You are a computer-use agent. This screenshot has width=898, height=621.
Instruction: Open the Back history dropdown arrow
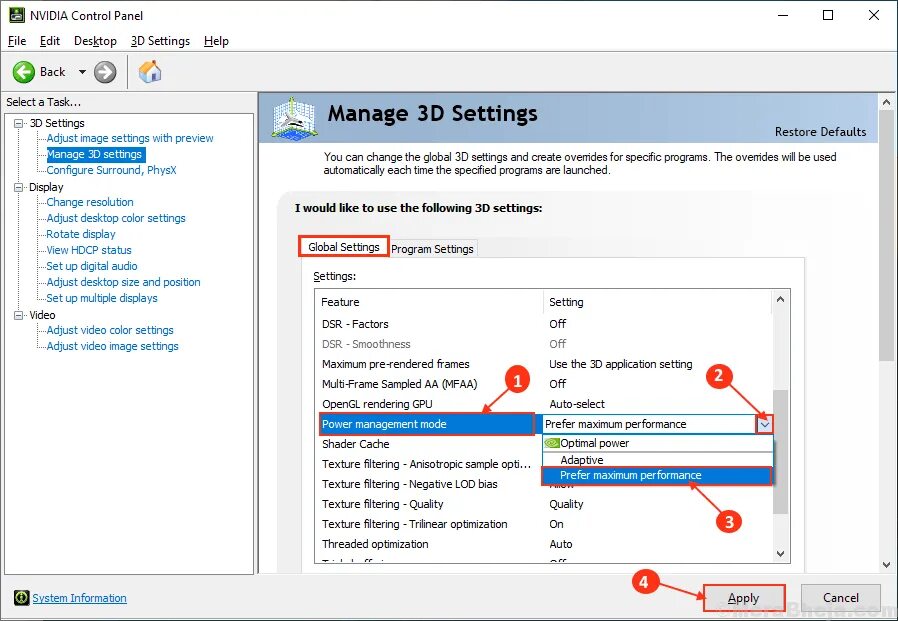pyautogui.click(x=82, y=72)
